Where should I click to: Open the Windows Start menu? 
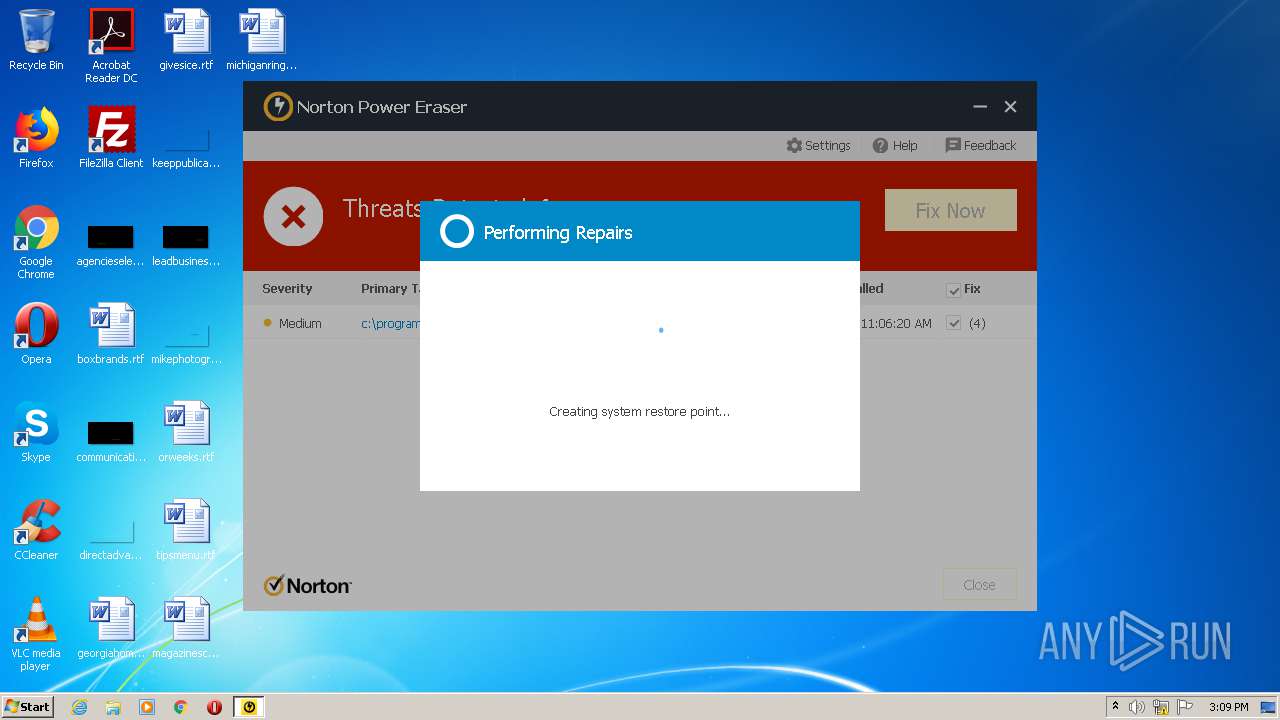[x=27, y=707]
